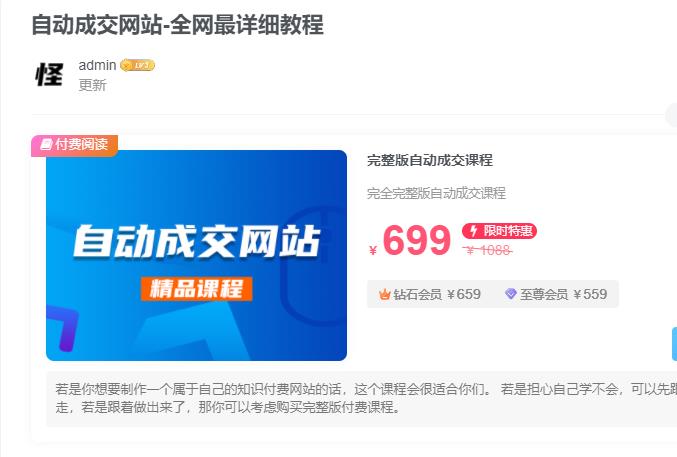The image size is (677, 457).
Task: Click the crown icon for 钻石会员
Action: pos(384,295)
